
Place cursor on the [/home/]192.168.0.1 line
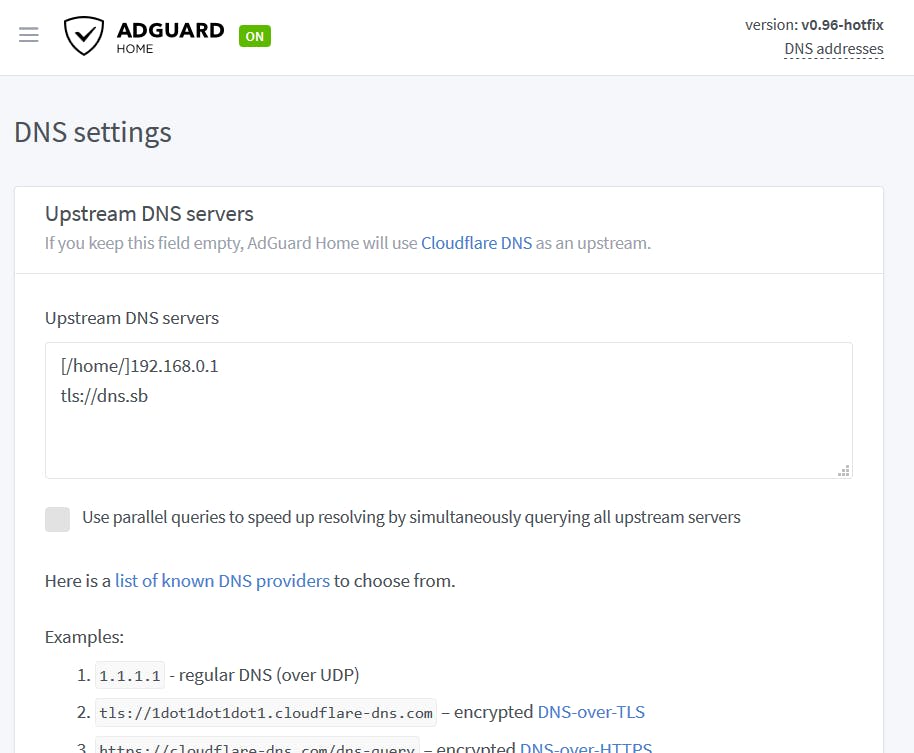pos(139,367)
